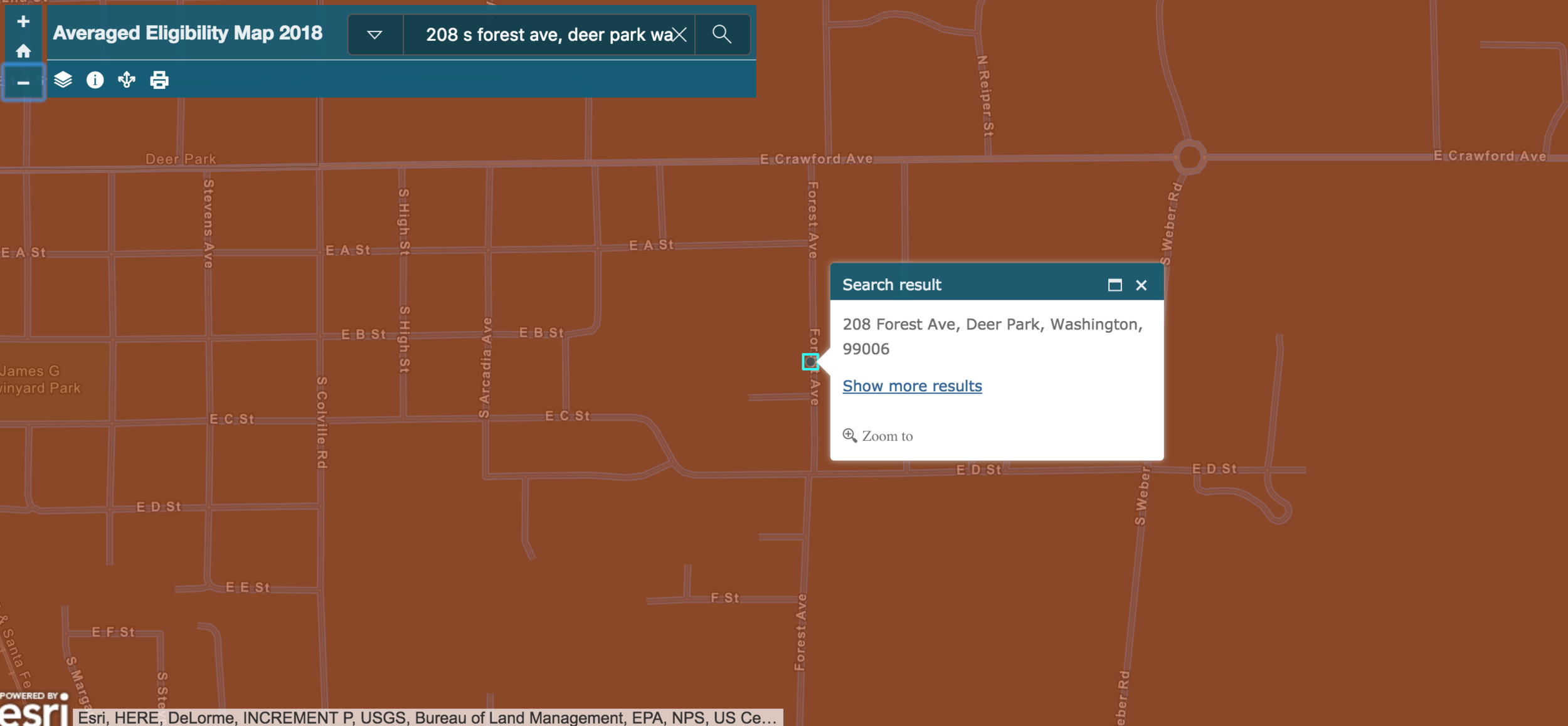This screenshot has height=726, width=1568.
Task: Click the zoom in plus button
Action: click(23, 21)
